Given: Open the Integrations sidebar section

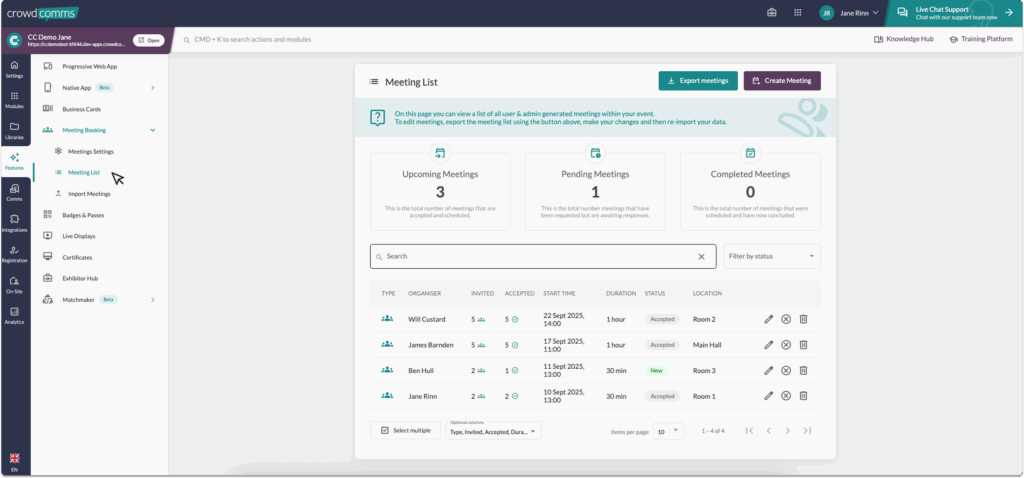Looking at the screenshot, I should pos(14,223).
